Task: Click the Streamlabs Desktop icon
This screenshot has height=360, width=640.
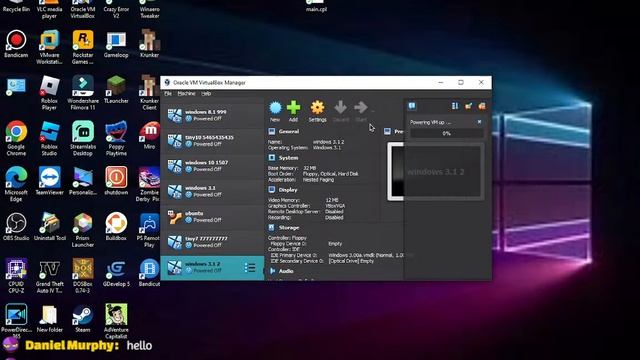Action: tap(83, 139)
